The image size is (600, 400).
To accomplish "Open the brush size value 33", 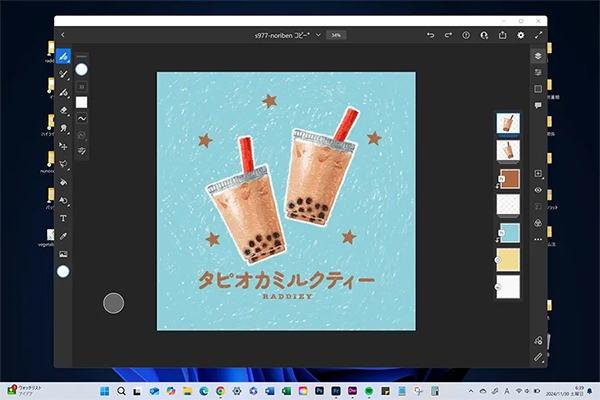I will [x=82, y=87].
